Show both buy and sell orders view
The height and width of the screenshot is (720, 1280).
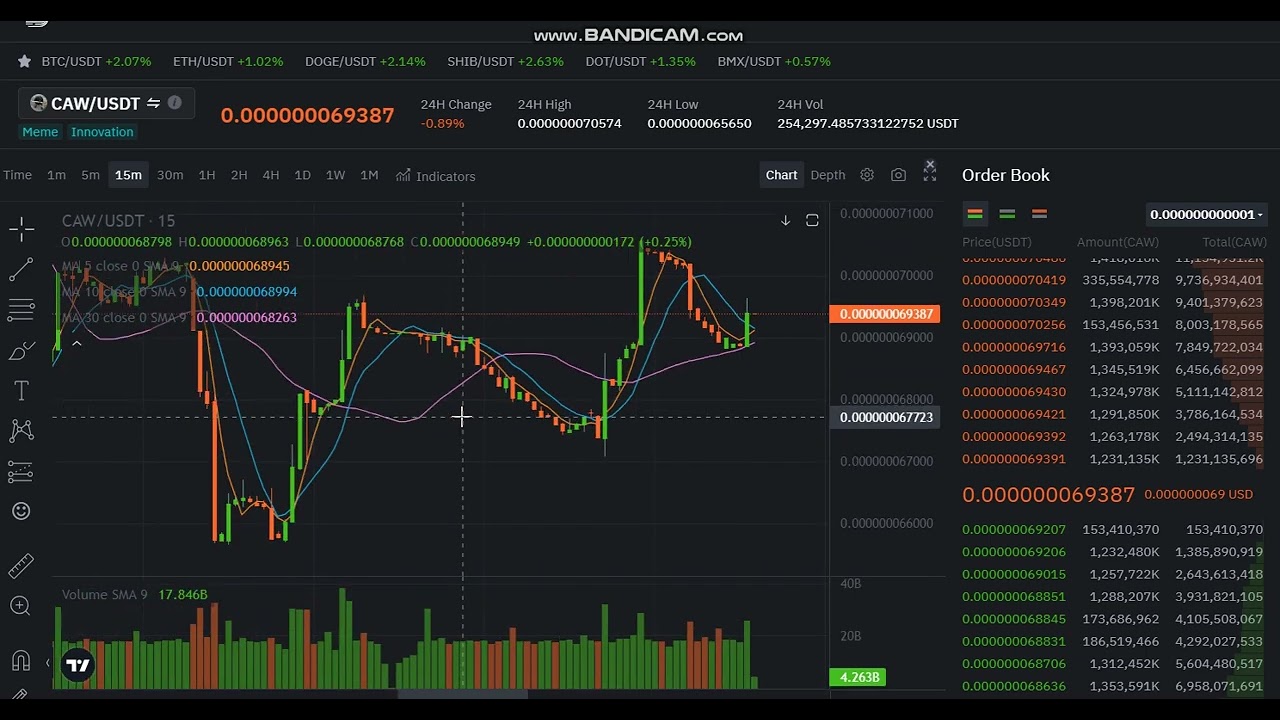tap(975, 214)
